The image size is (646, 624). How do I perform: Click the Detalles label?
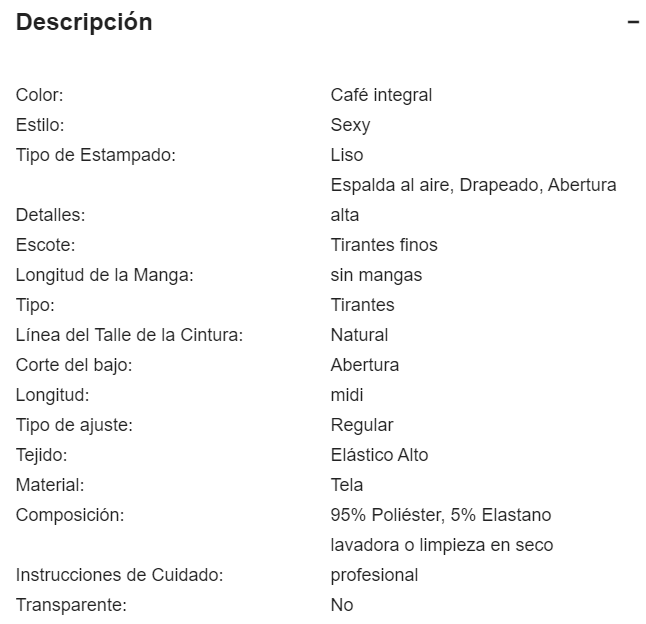50,215
